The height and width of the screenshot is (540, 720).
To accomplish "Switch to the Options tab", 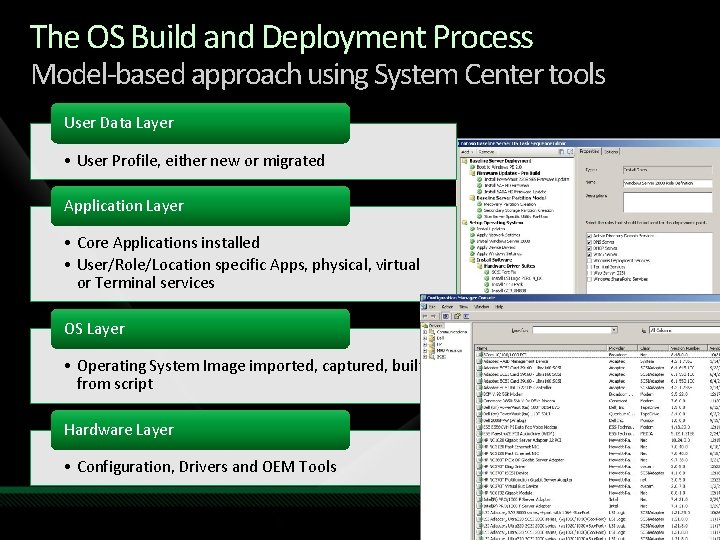I will [x=611, y=151].
